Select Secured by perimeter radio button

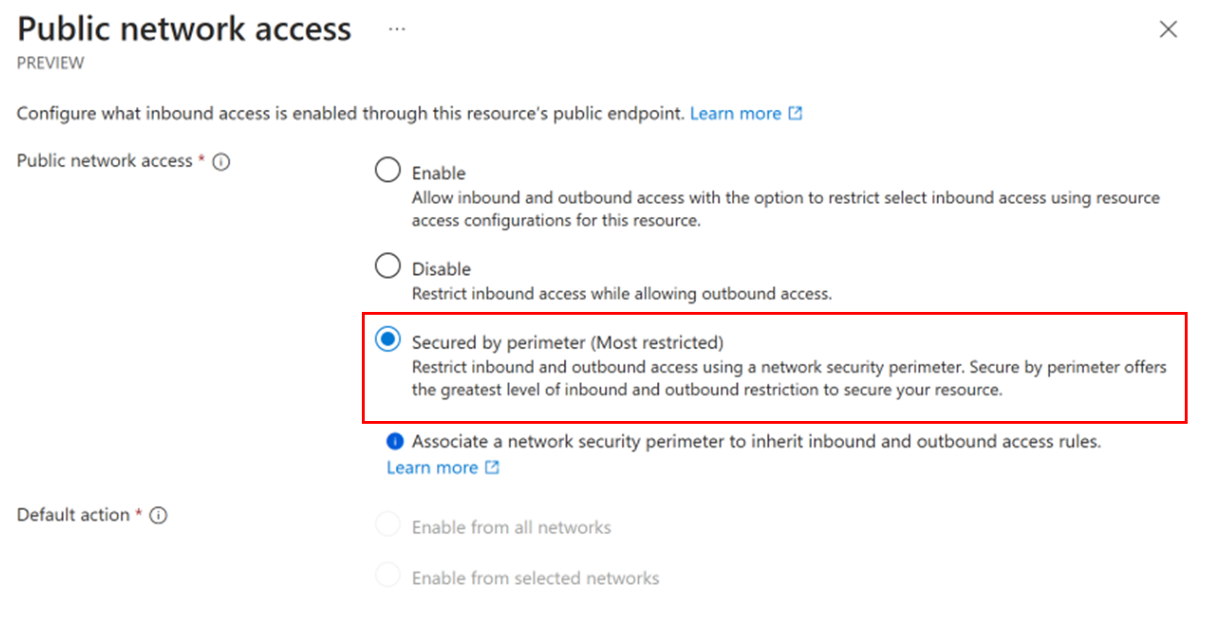click(388, 341)
